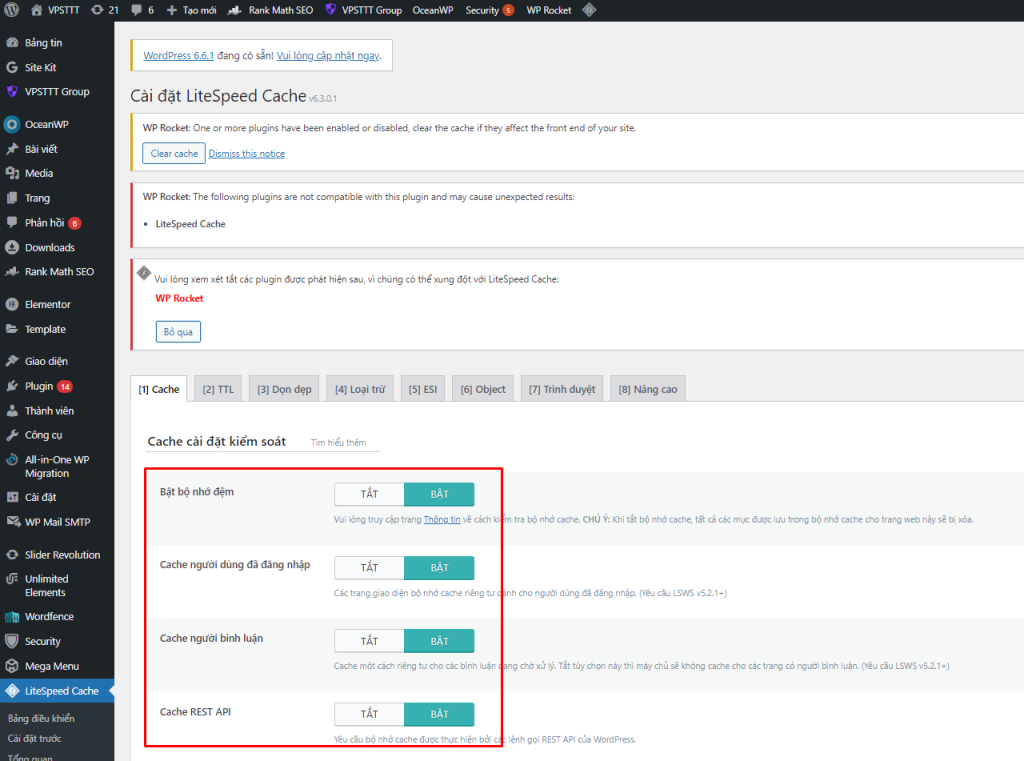This screenshot has height=761, width=1024.
Task: Open Cài đặt settings in sidebar
Action: click(x=57, y=497)
